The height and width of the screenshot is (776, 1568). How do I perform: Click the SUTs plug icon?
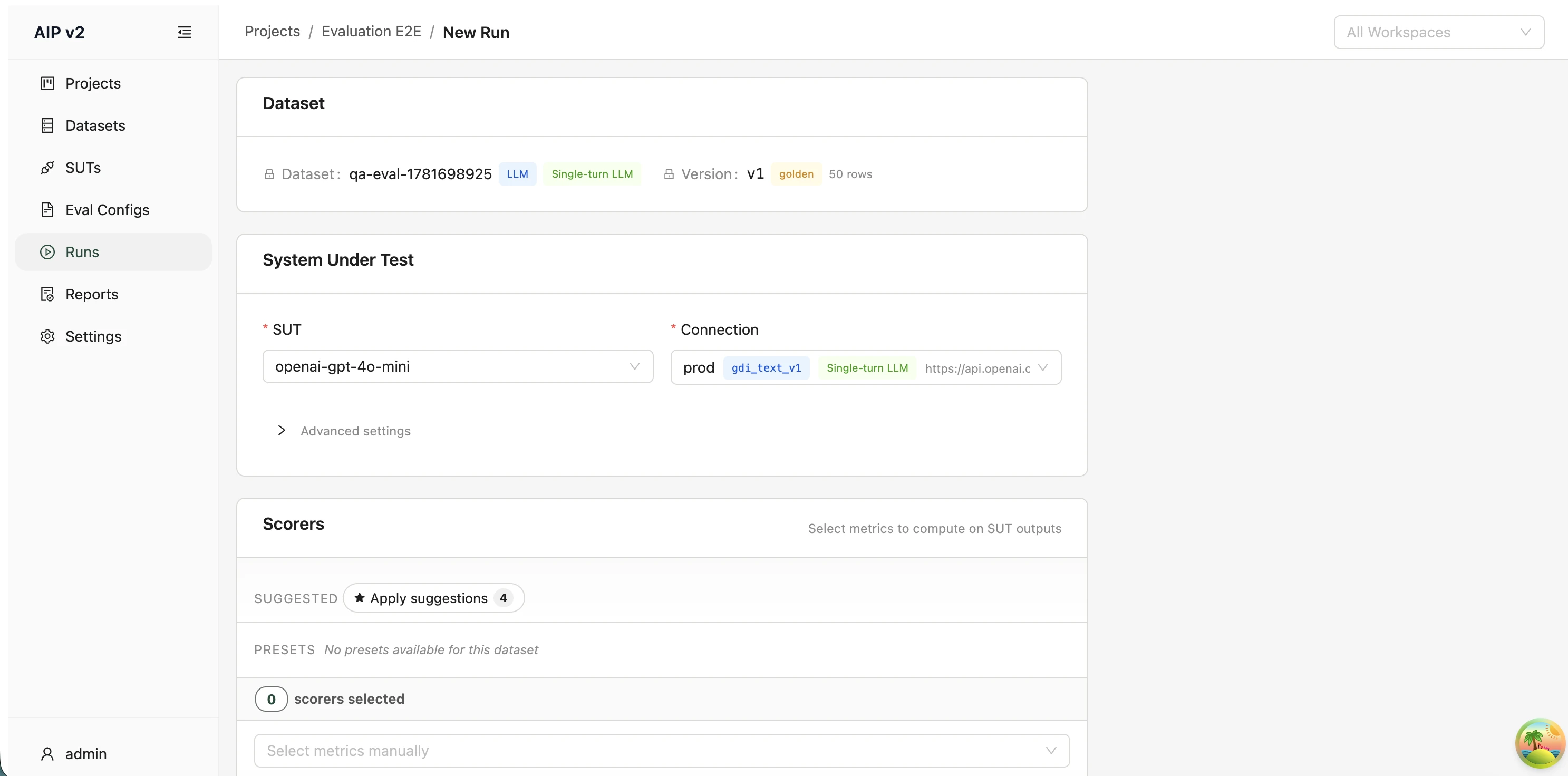tap(47, 167)
